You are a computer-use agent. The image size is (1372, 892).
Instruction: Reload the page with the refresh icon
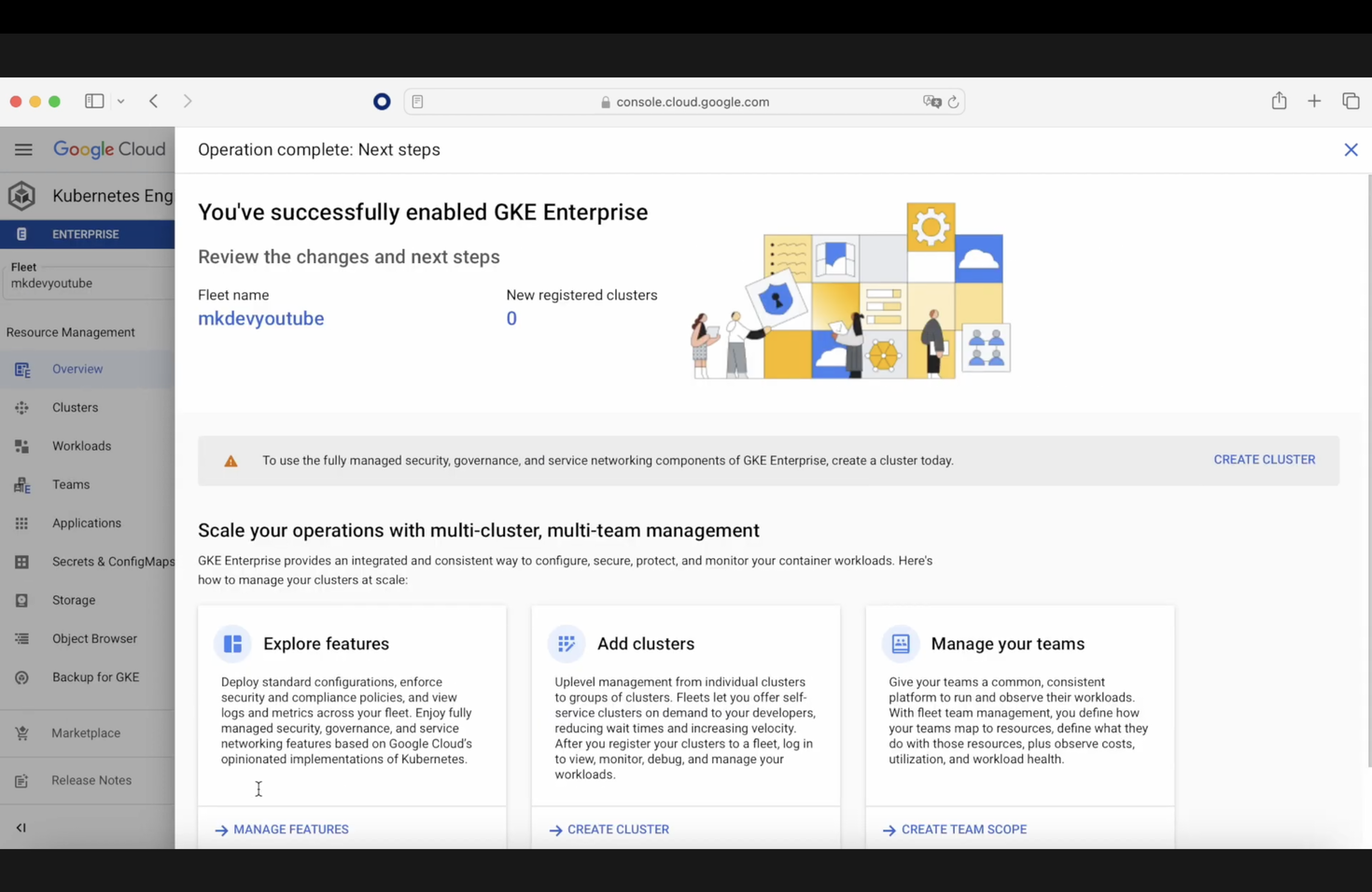(x=953, y=102)
